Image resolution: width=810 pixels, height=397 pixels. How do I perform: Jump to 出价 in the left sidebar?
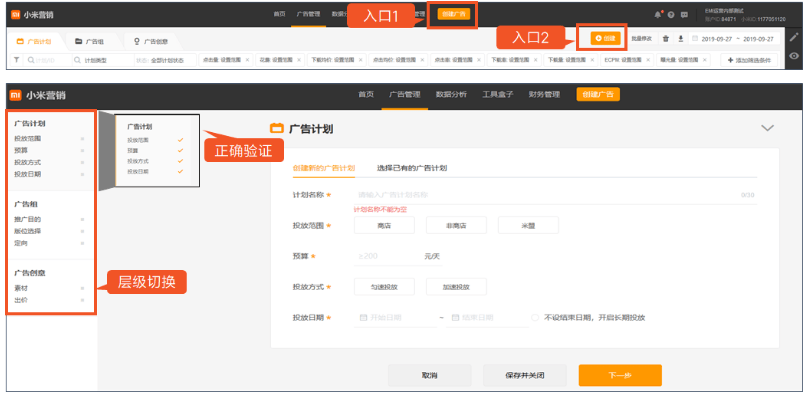click(21, 300)
